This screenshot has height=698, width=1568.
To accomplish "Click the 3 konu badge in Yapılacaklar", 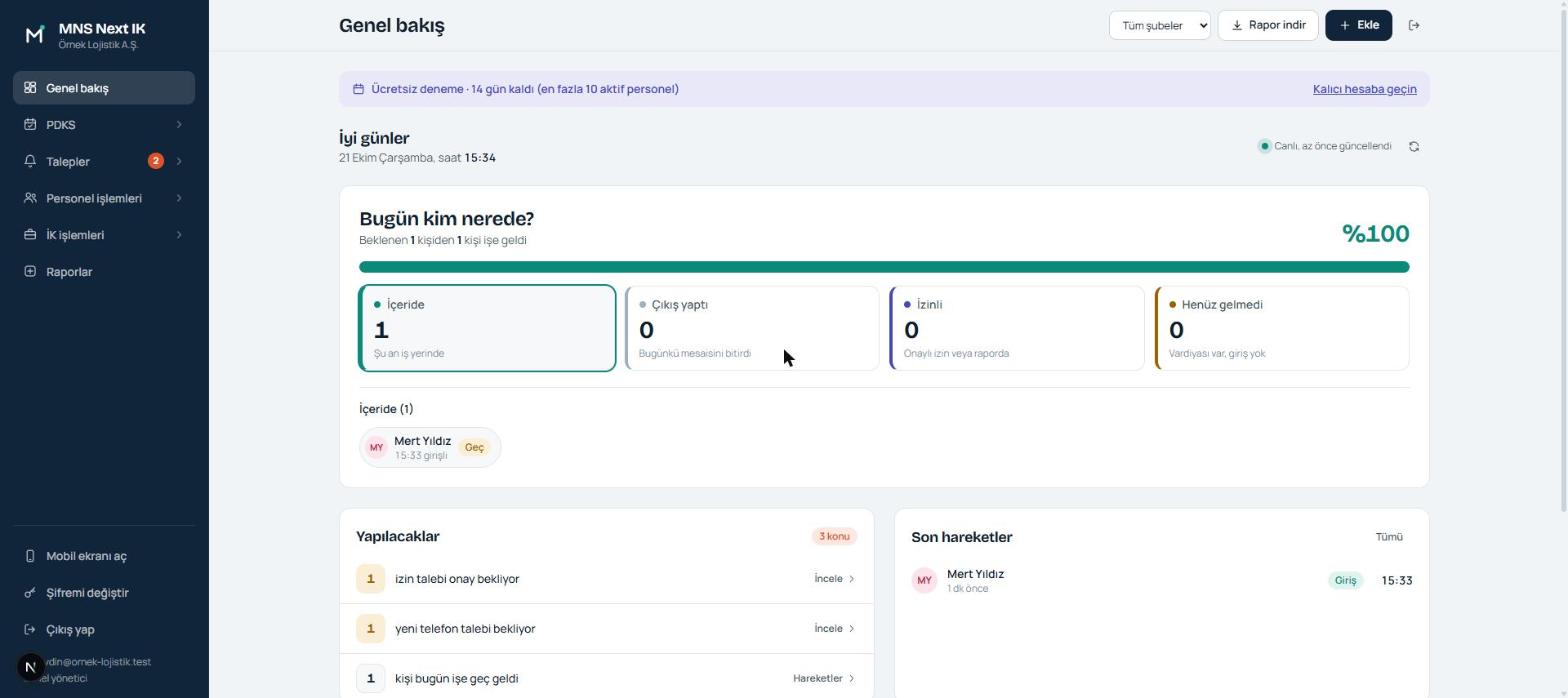I will [834, 537].
